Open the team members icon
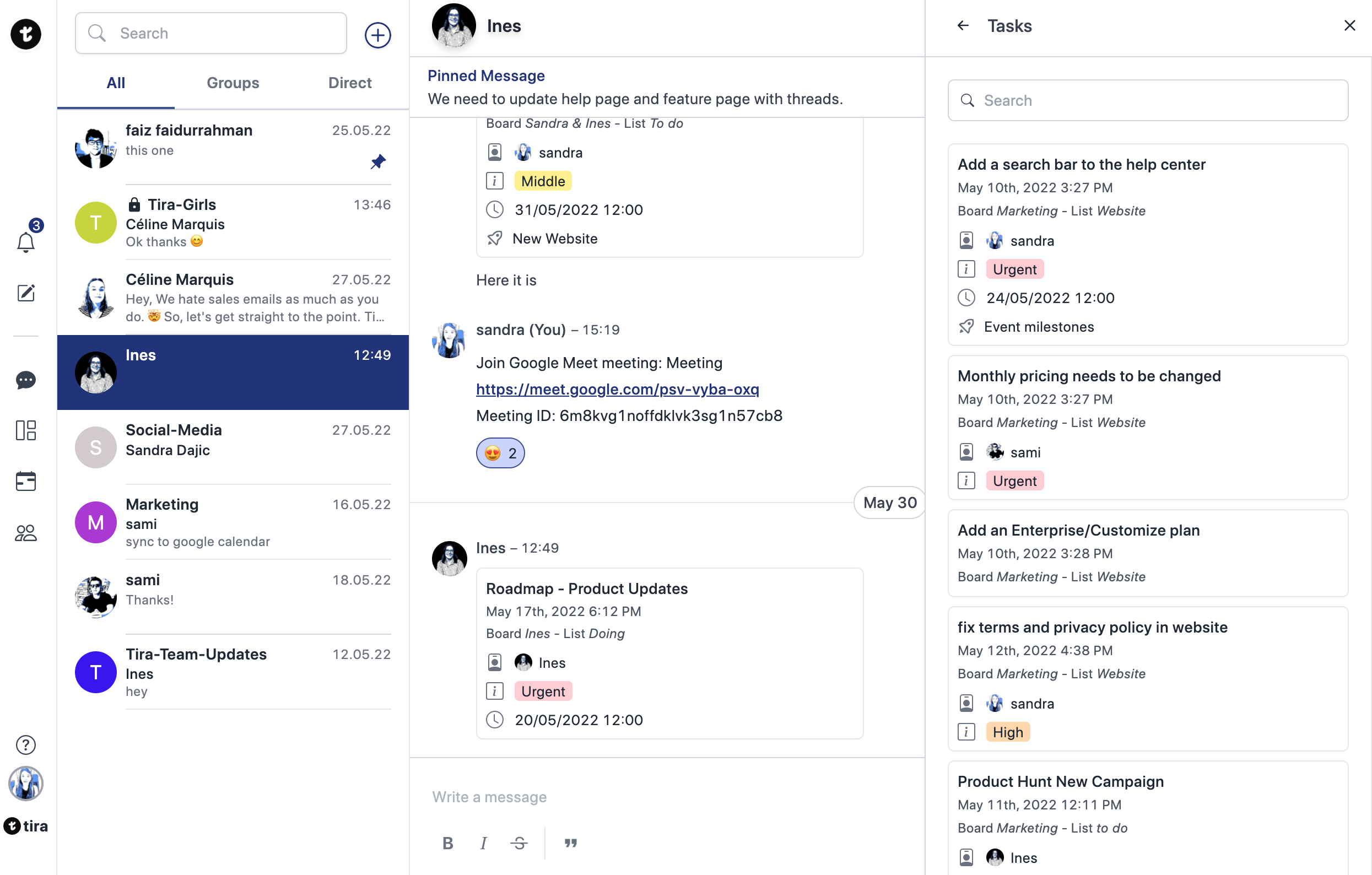 pyautogui.click(x=26, y=533)
